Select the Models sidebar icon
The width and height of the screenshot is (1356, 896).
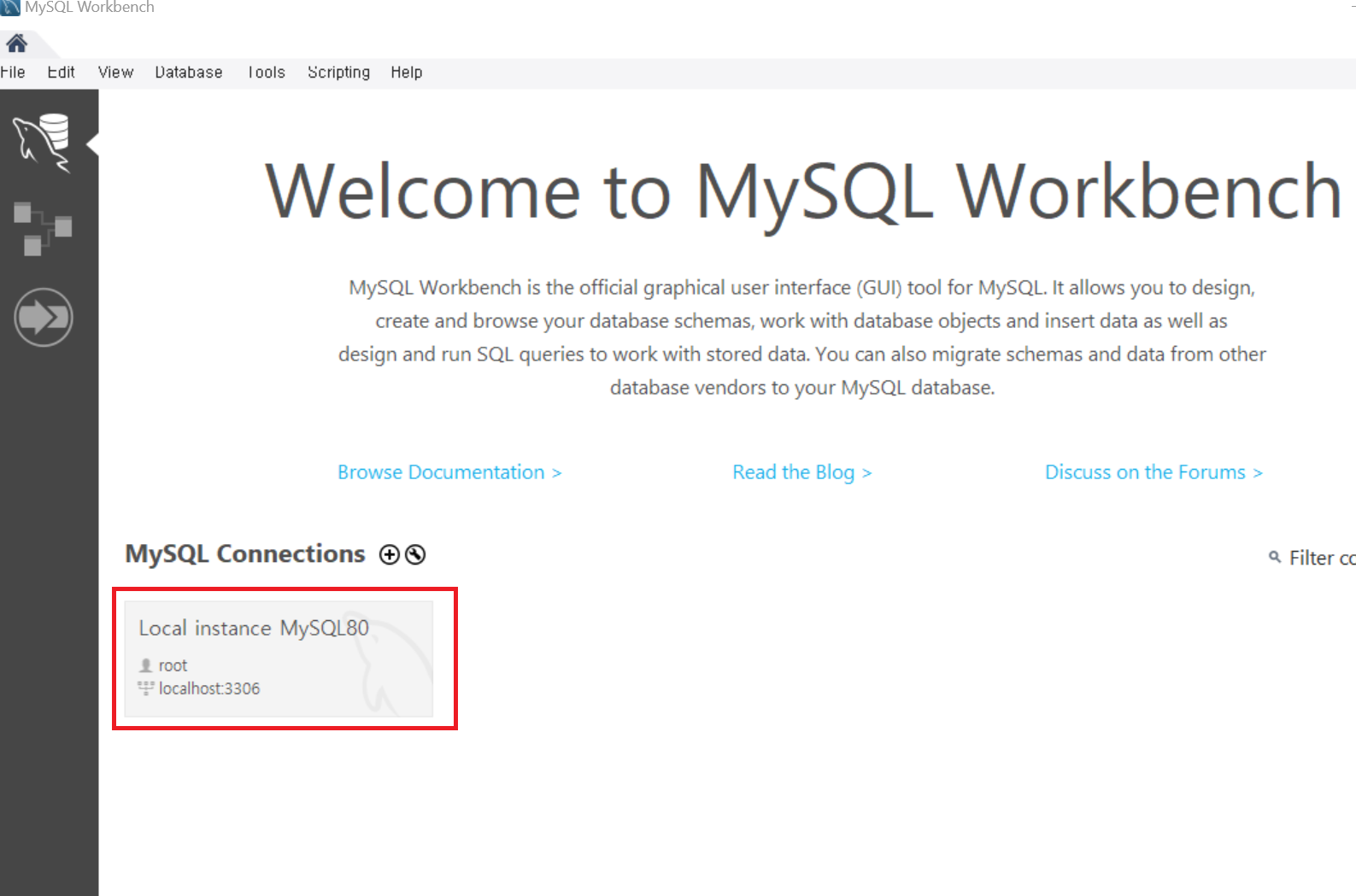(x=43, y=229)
